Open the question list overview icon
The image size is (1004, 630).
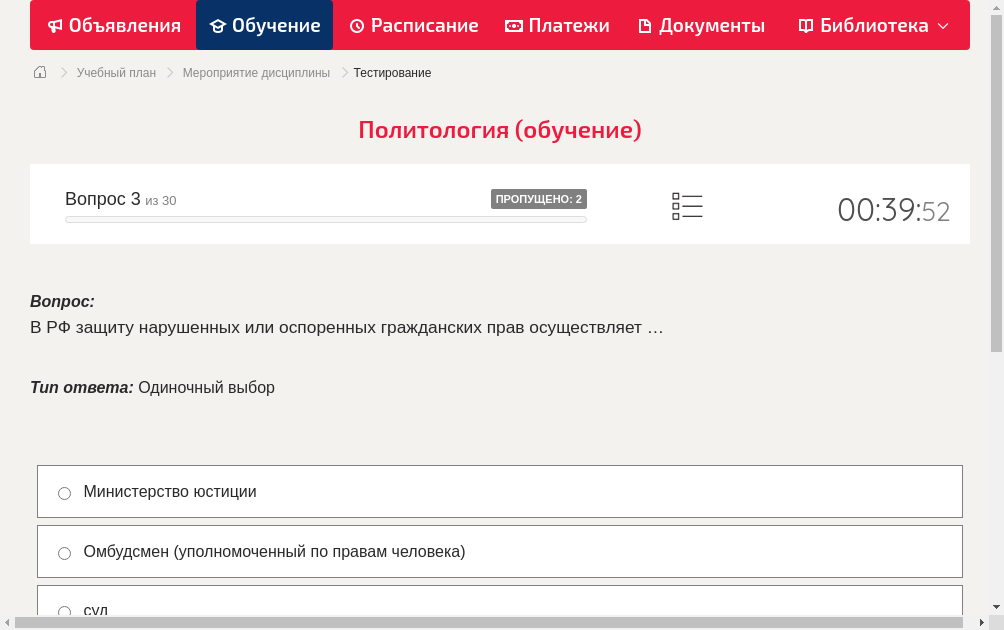[687, 206]
